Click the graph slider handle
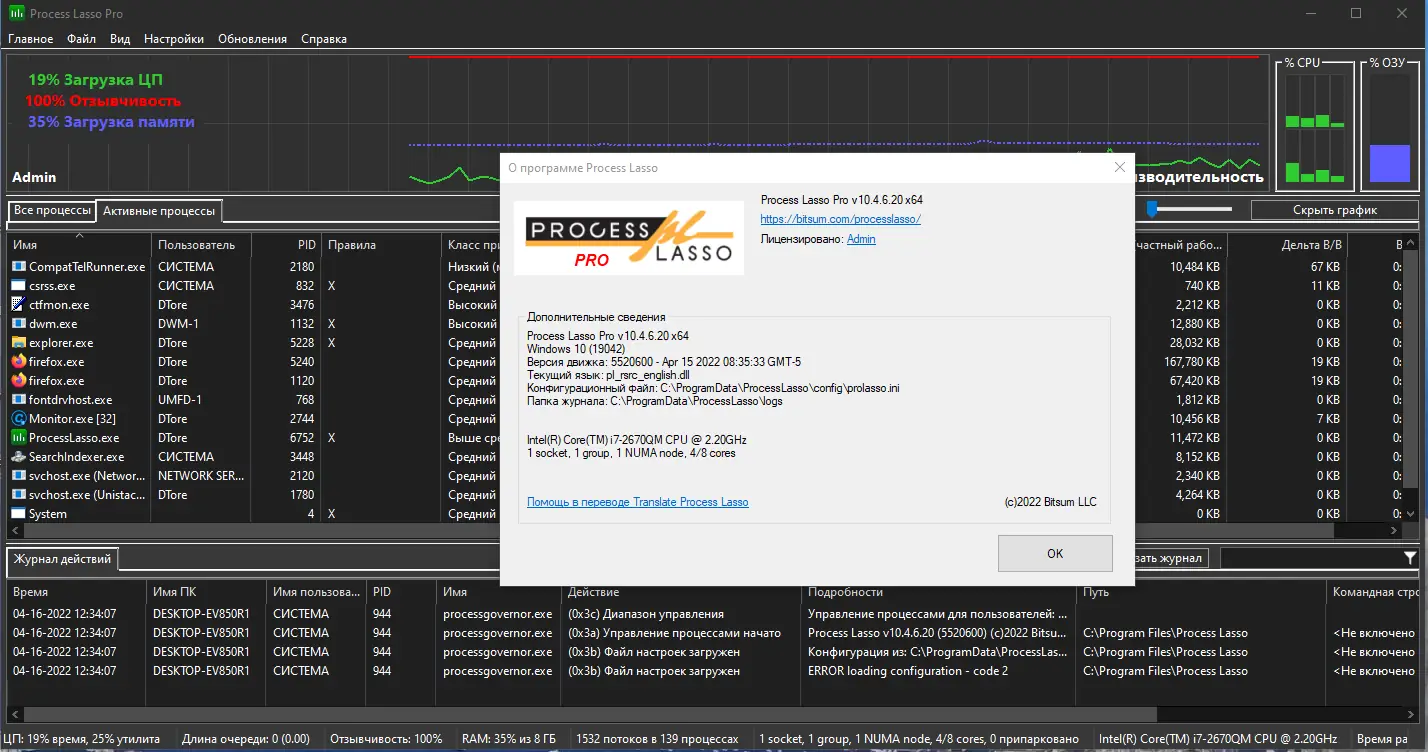1428x752 pixels. point(1152,209)
